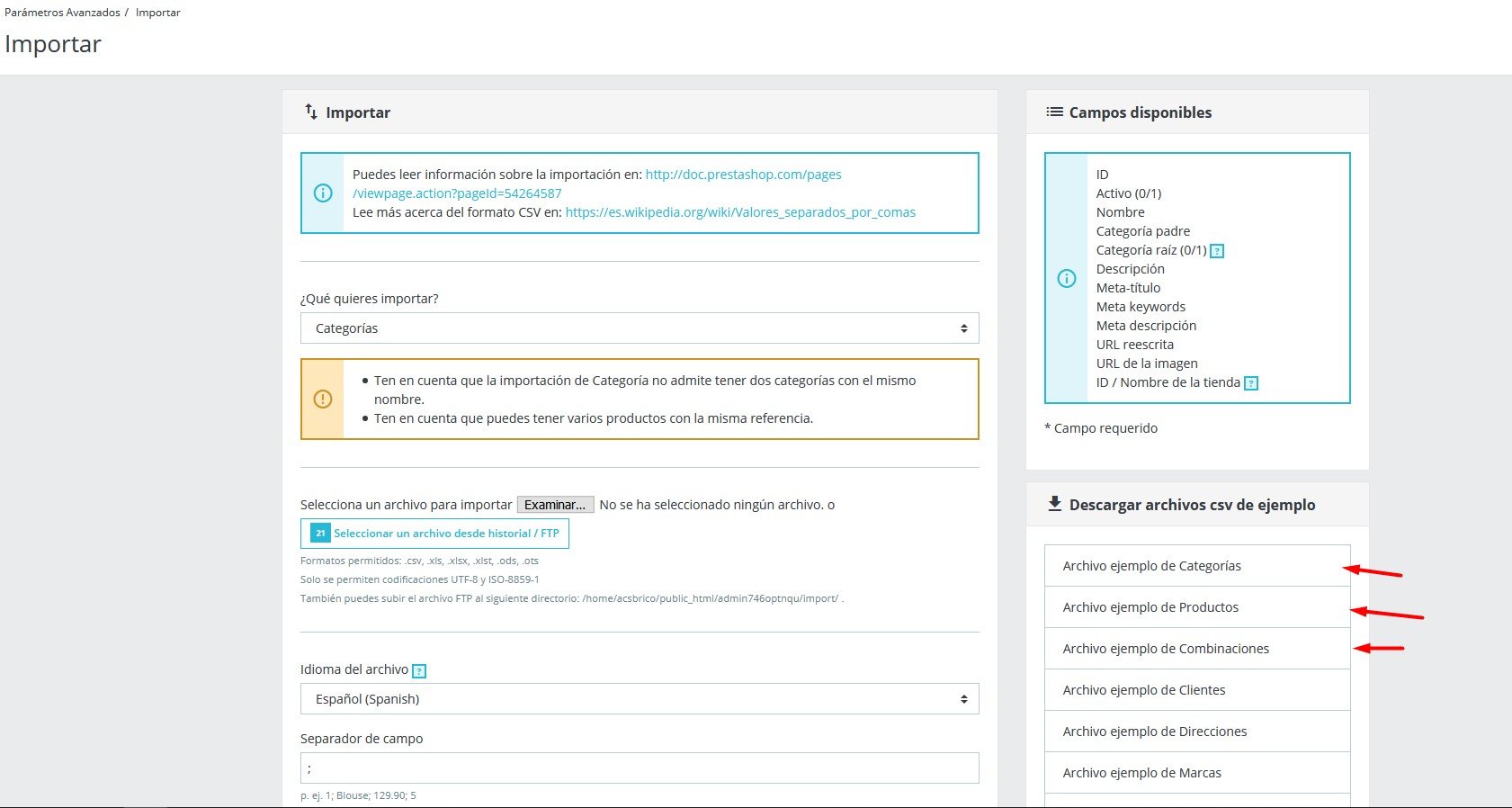Click the Separador de campo input field
1512x808 pixels.
tap(640, 768)
